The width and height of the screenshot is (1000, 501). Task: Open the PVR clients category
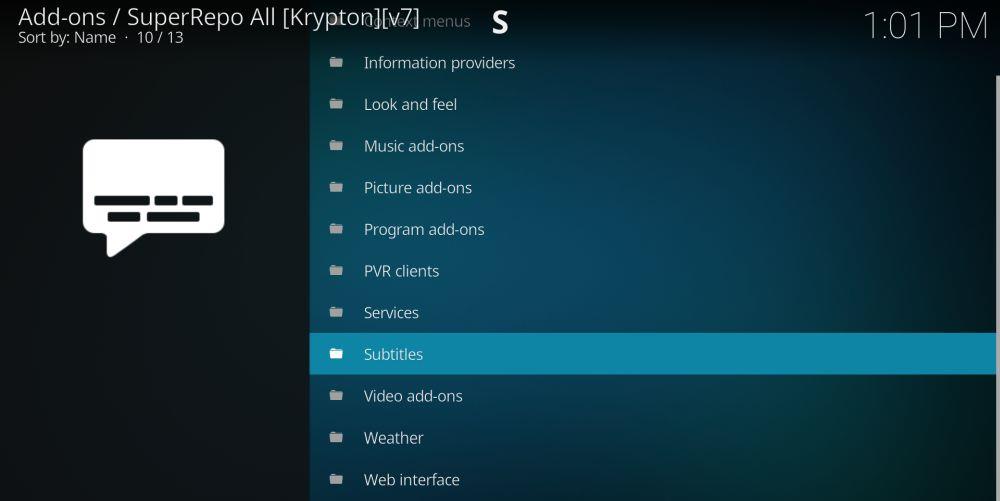coord(652,271)
